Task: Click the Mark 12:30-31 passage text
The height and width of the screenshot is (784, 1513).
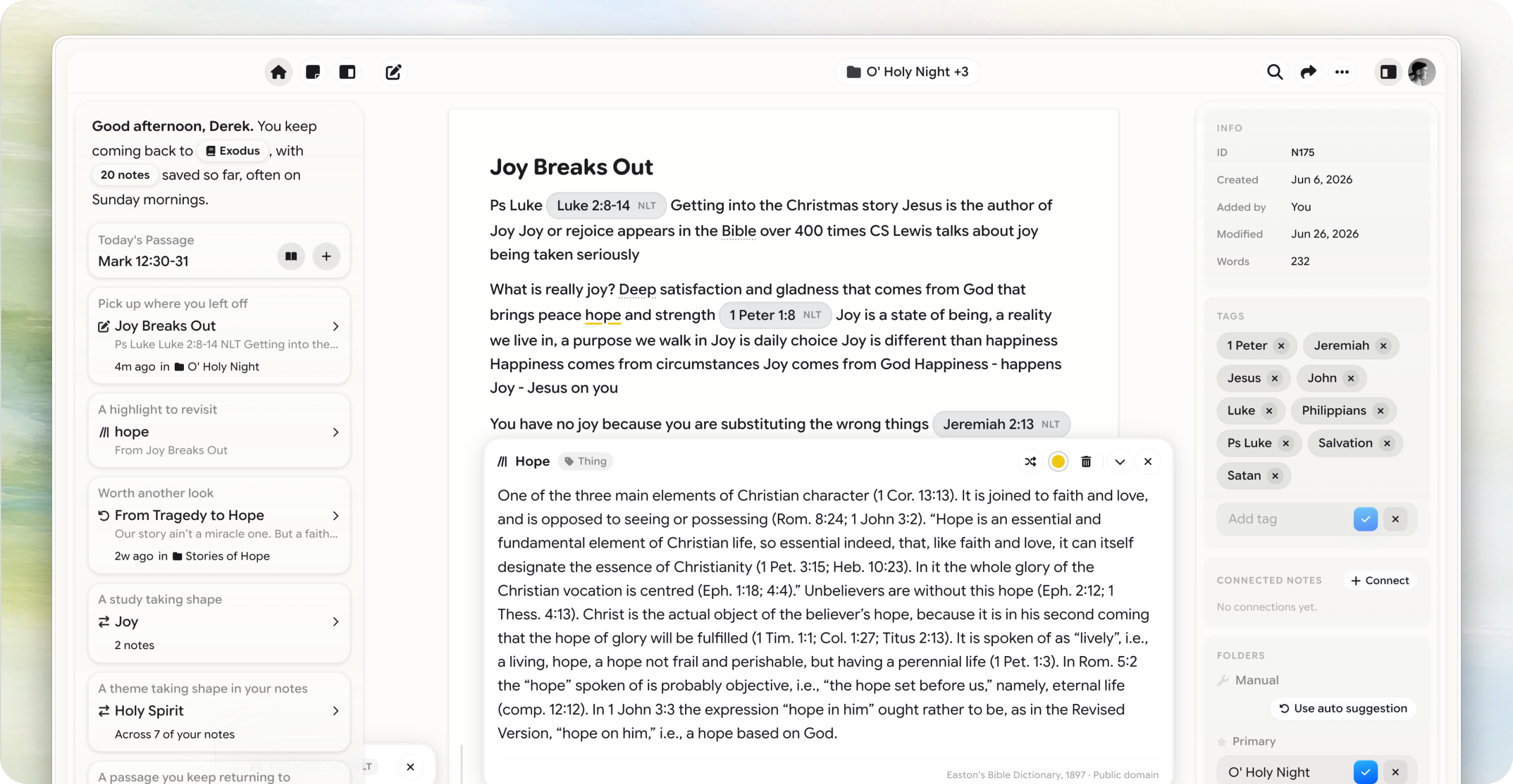Action: click(144, 261)
